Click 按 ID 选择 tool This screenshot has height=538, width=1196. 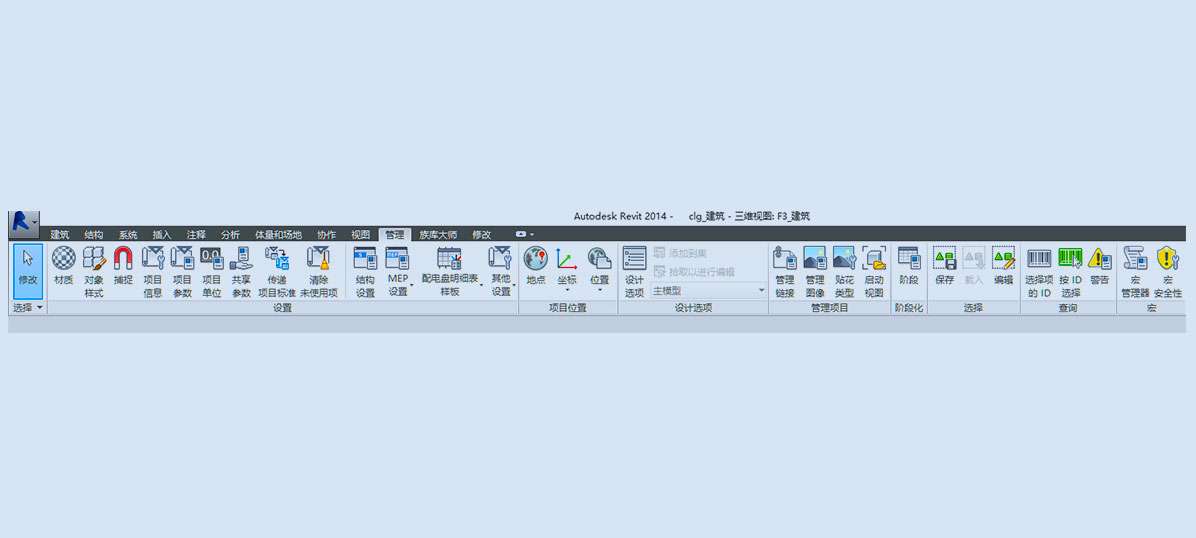pyautogui.click(x=1070, y=272)
